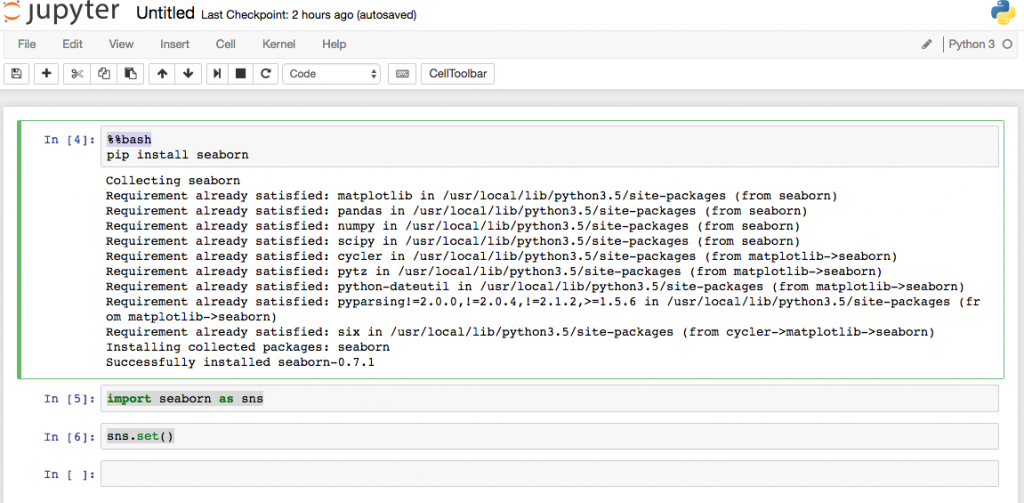
Task: Click the Python 3 kernel name
Action: [x=972, y=44]
